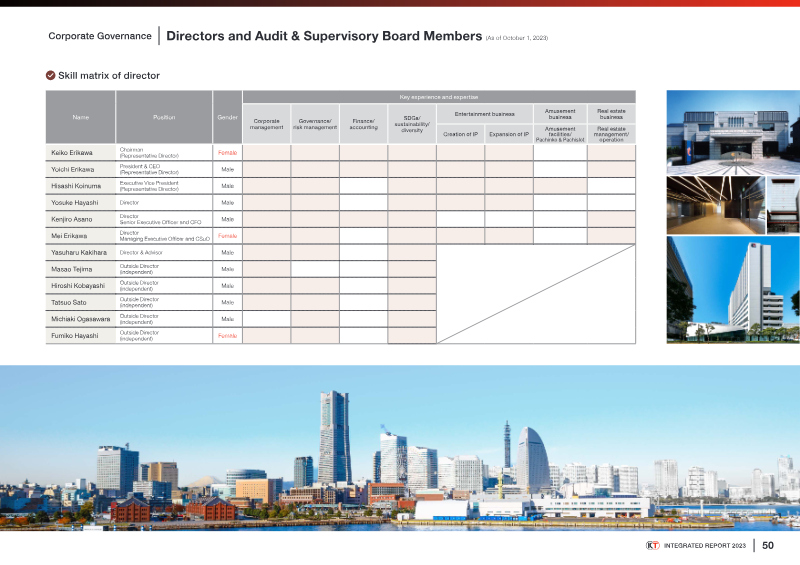This screenshot has width=800, height=565.
Task: Select the SDGs/sustainability/diversity column header
Action: [x=412, y=124]
